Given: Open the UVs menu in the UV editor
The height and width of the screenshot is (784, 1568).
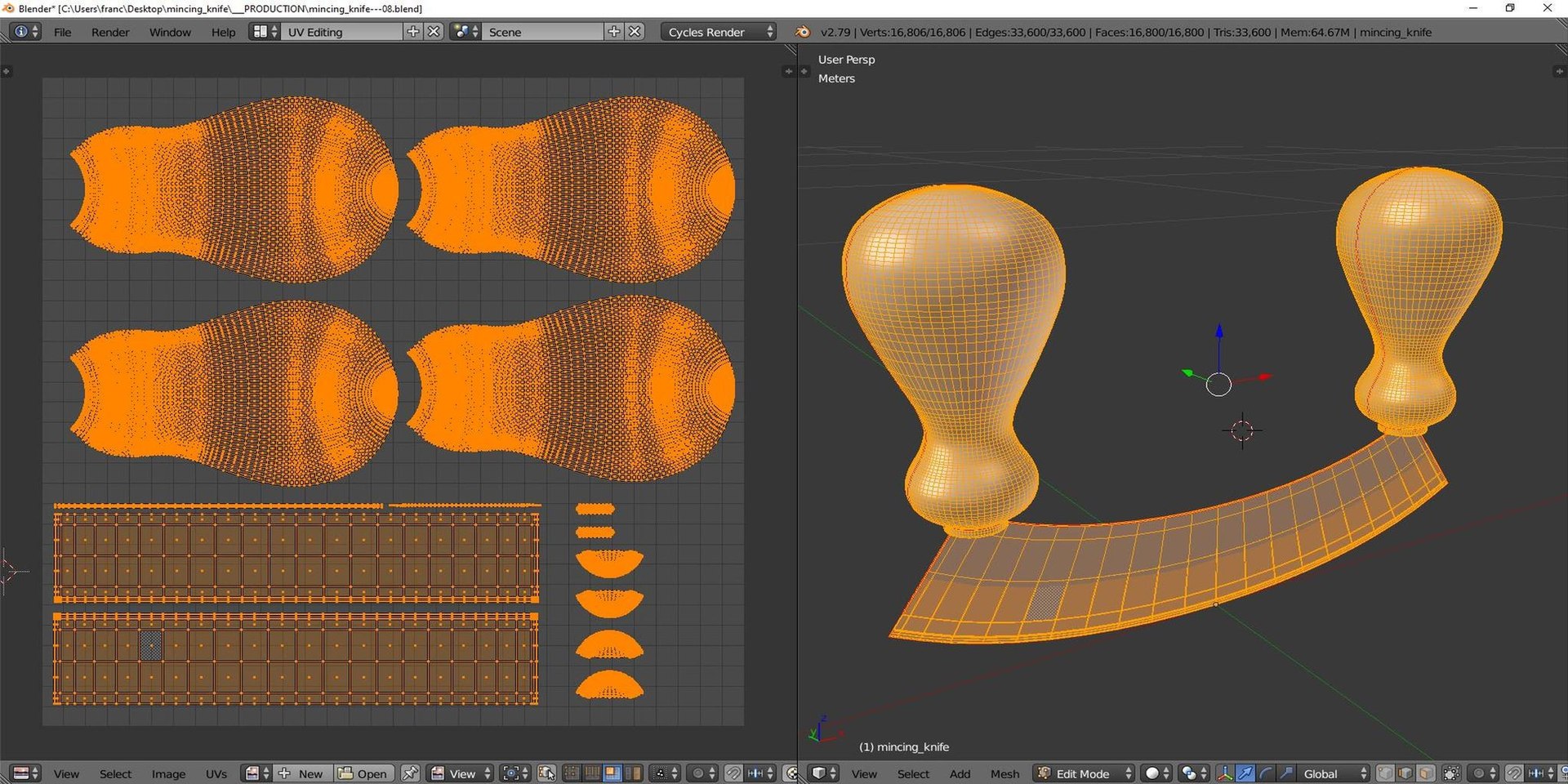Looking at the screenshot, I should point(216,773).
